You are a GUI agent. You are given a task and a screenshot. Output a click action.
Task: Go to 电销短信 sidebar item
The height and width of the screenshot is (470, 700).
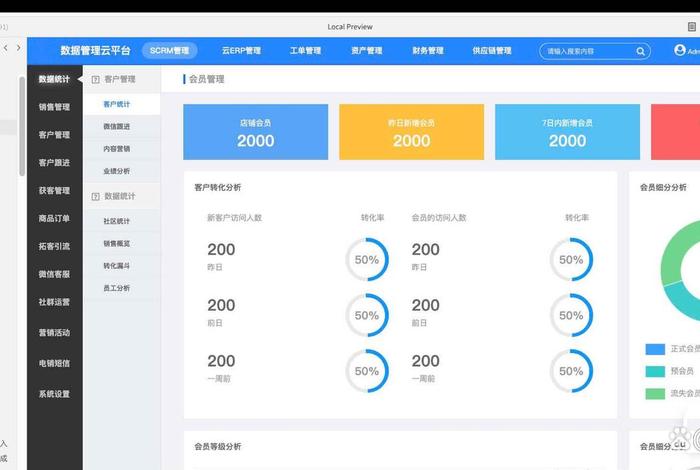coord(54,363)
